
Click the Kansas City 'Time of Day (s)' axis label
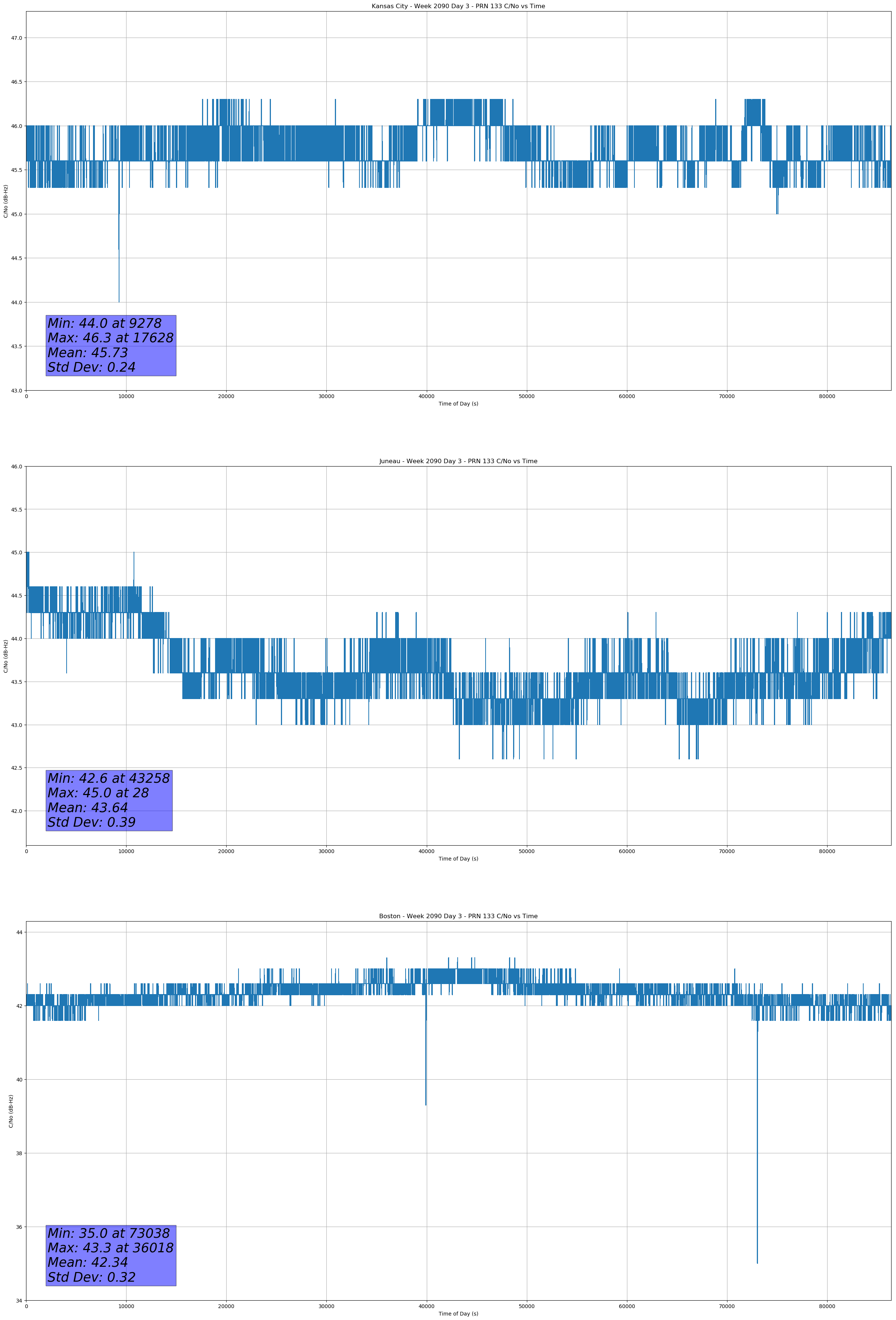tap(458, 404)
